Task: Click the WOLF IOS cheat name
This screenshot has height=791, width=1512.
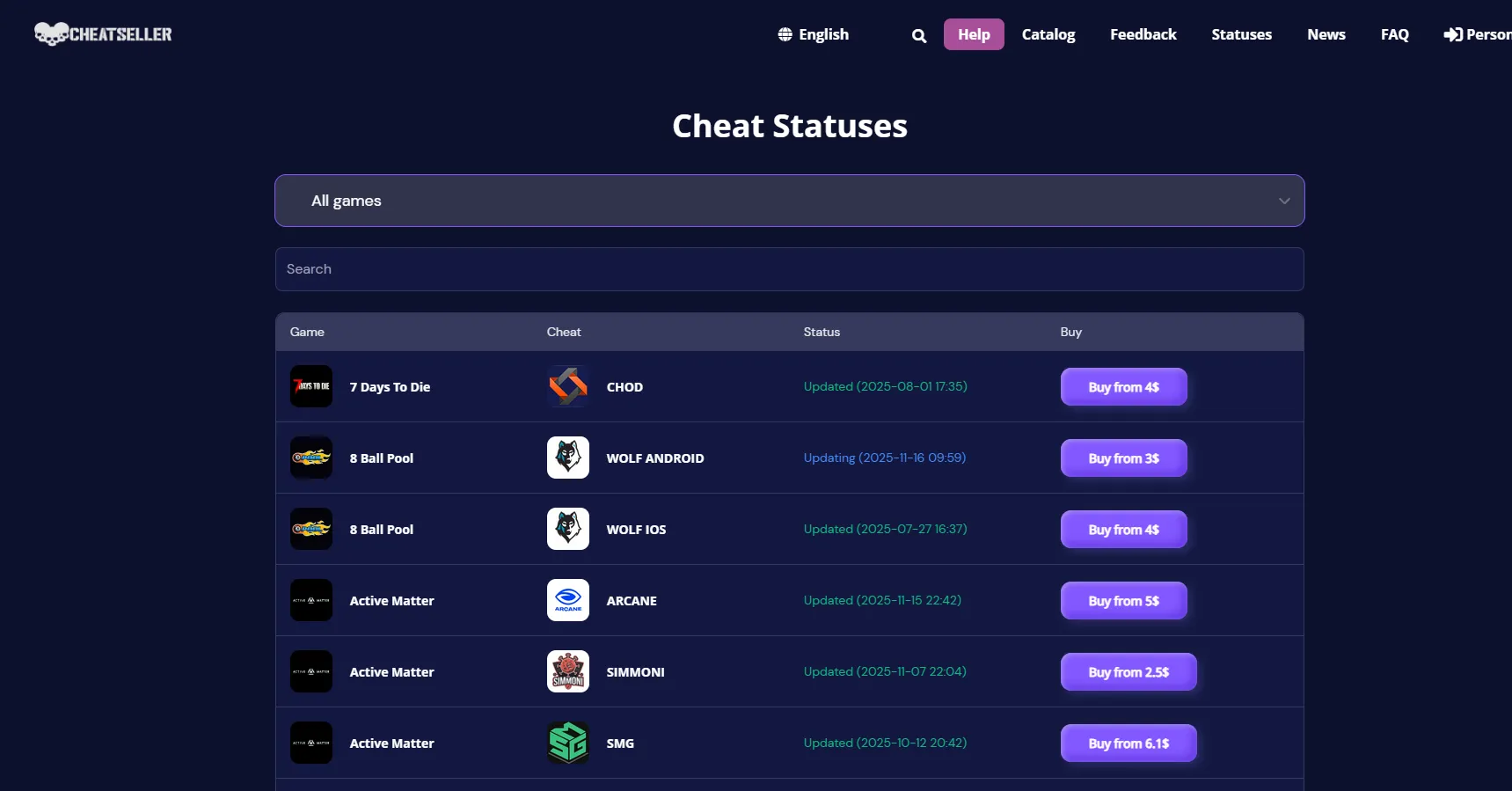Action: [x=636, y=530]
